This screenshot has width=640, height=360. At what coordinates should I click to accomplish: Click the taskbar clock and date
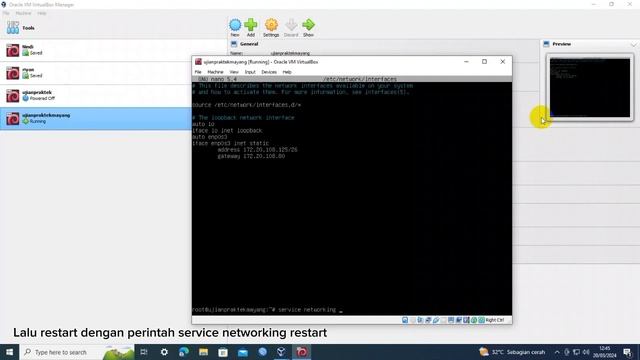[605, 352]
